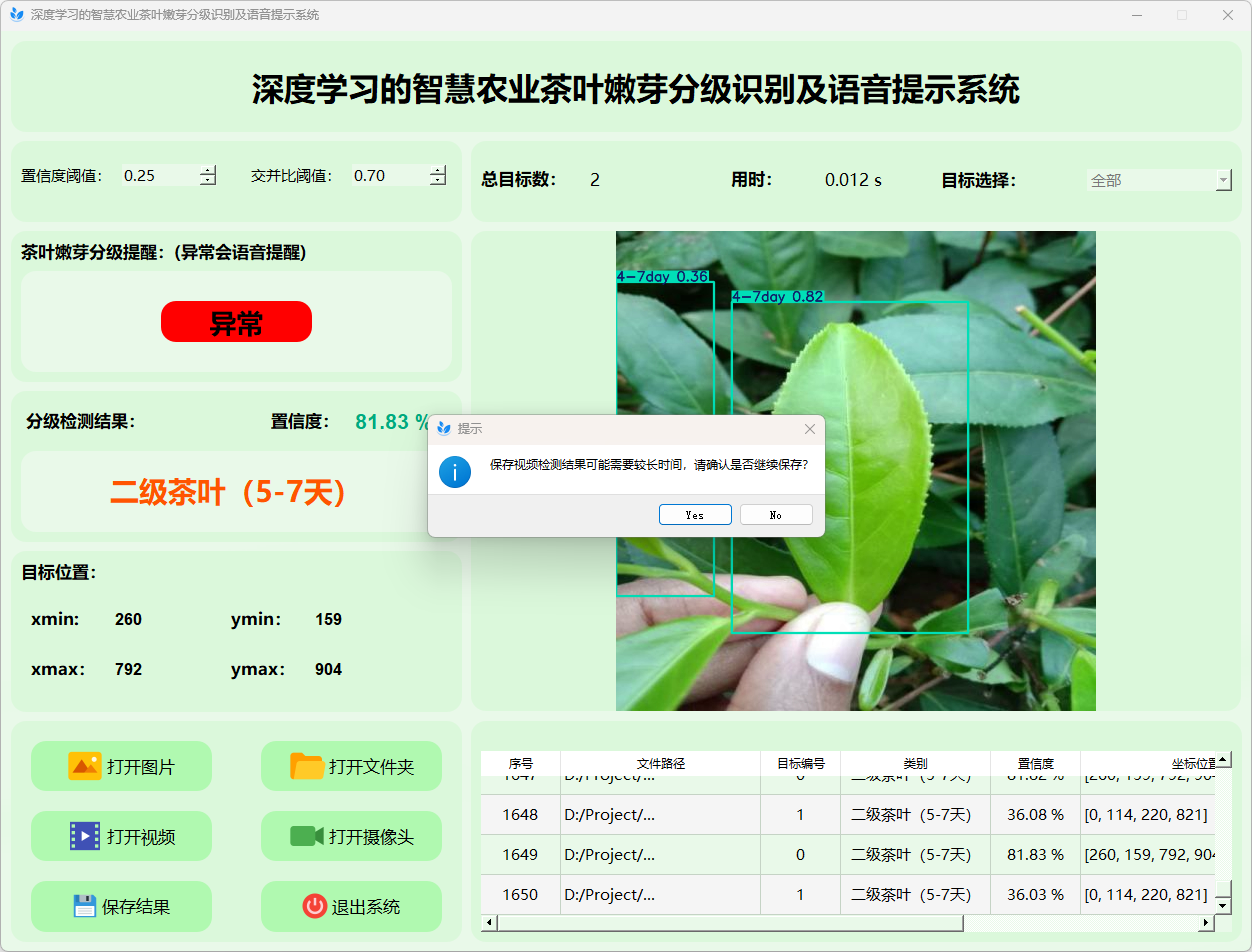Click the floppy disk icon on 保存结果
The height and width of the screenshot is (952, 1252).
[85, 906]
